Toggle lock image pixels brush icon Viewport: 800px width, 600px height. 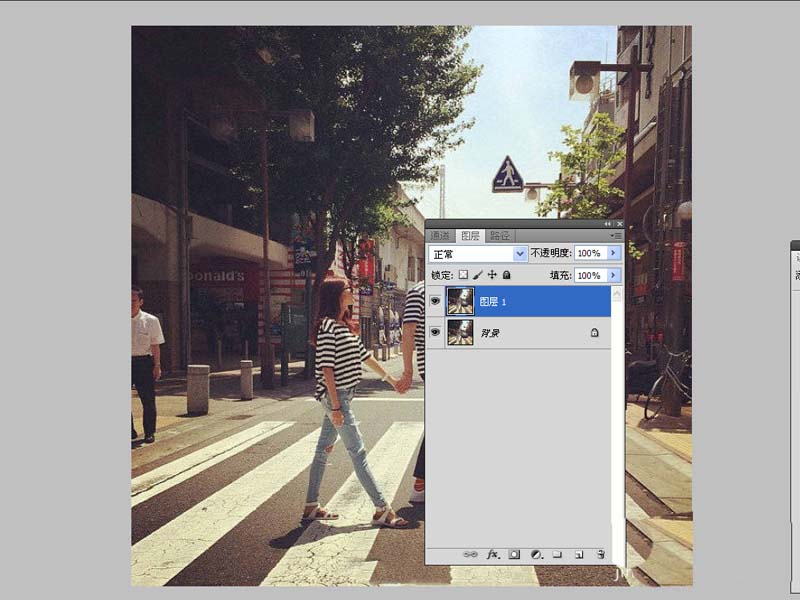pos(478,275)
